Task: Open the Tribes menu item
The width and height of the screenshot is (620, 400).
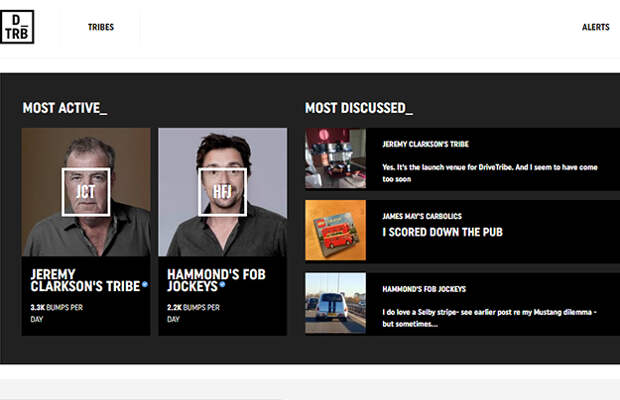Action: (101, 27)
